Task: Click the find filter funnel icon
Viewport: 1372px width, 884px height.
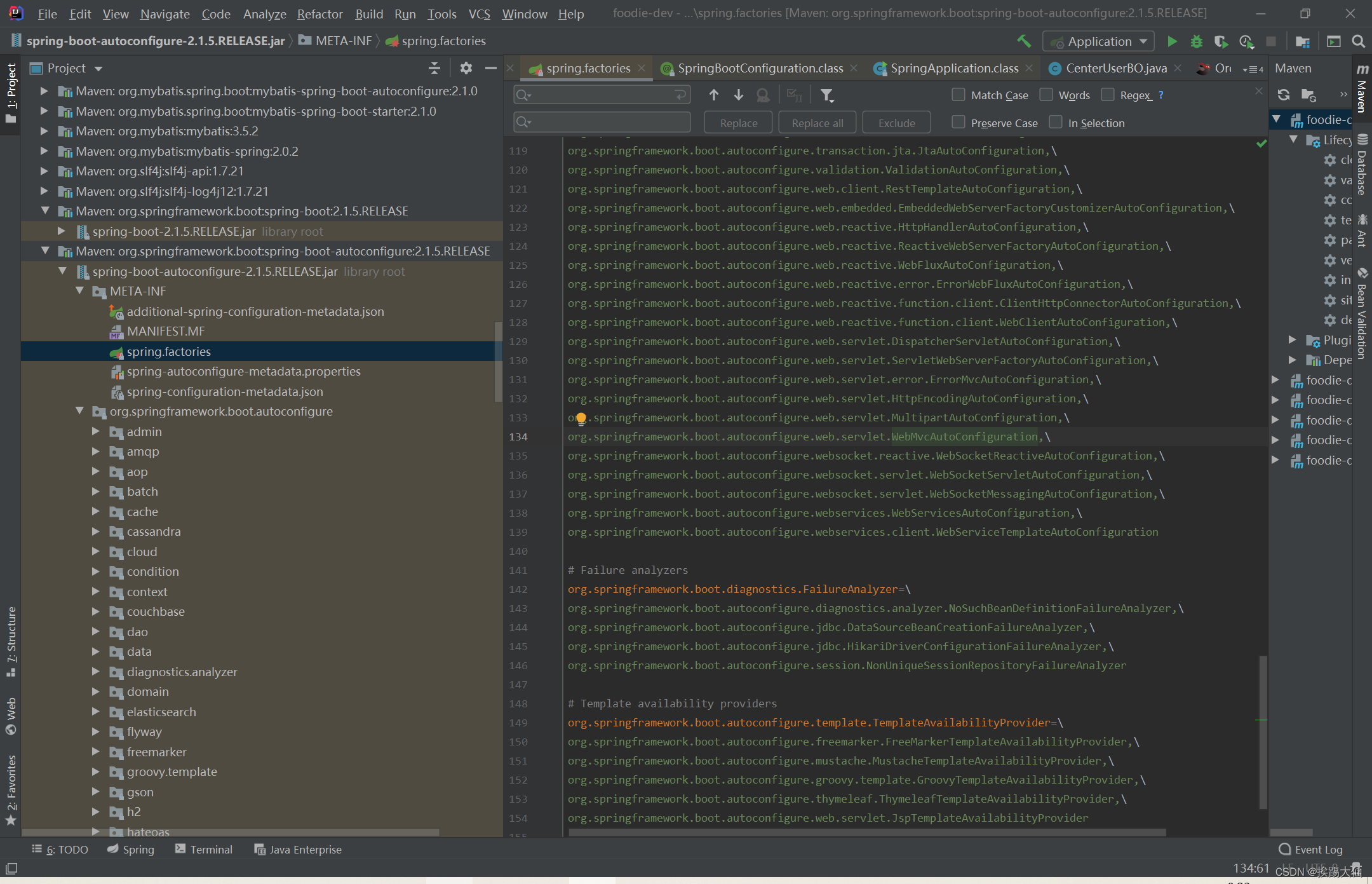Action: [x=826, y=95]
